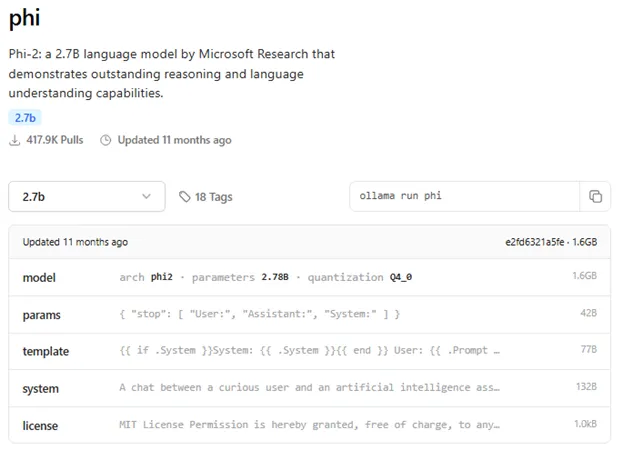Click the download icon before 417.9K Pulls
This screenshot has width=623, height=460.
point(15,140)
